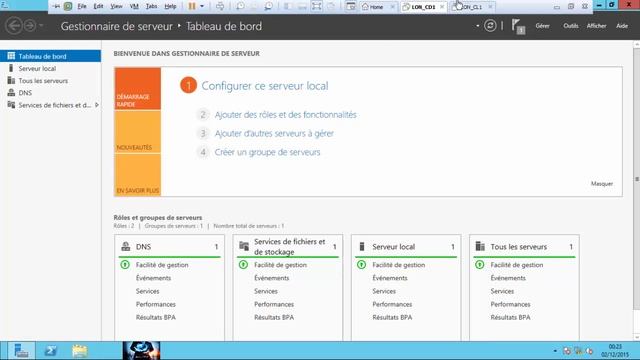This screenshot has height=360, width=640.
Task: Launch PowerShell from the taskbar
Action: click(x=51, y=351)
